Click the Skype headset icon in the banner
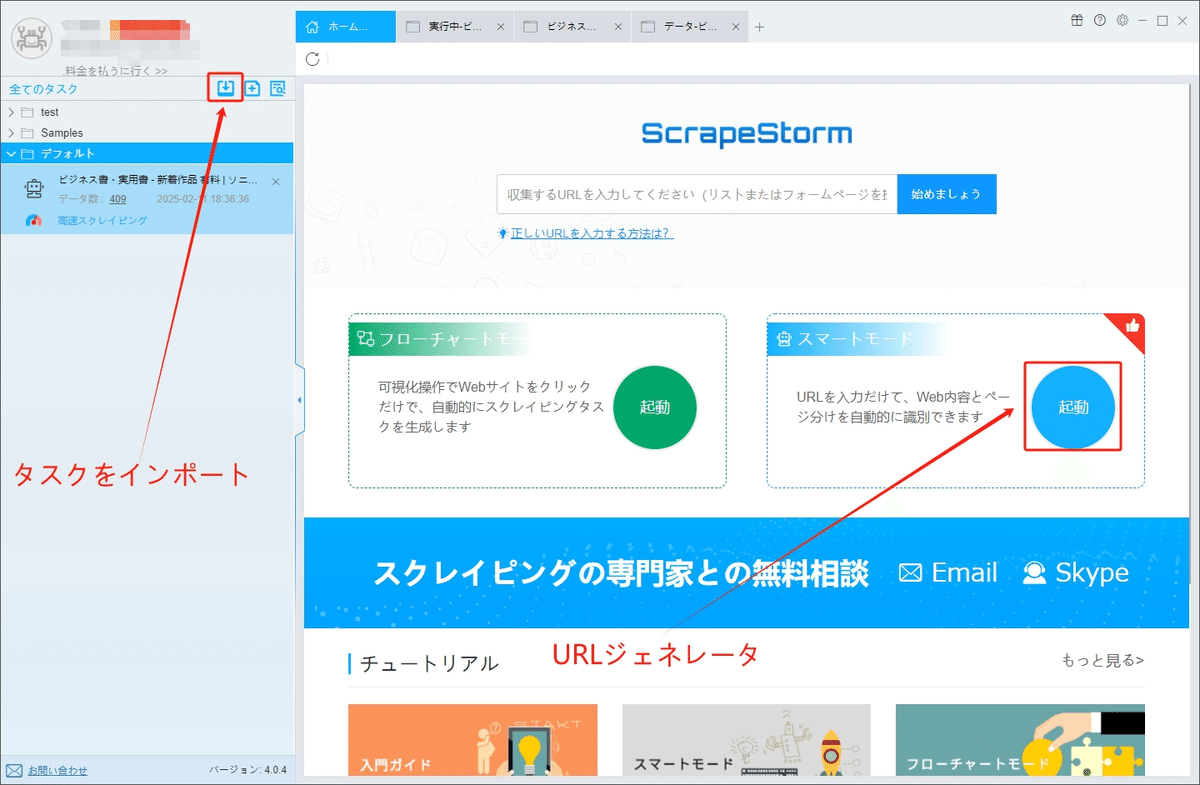1200x785 pixels. pos(1035,573)
